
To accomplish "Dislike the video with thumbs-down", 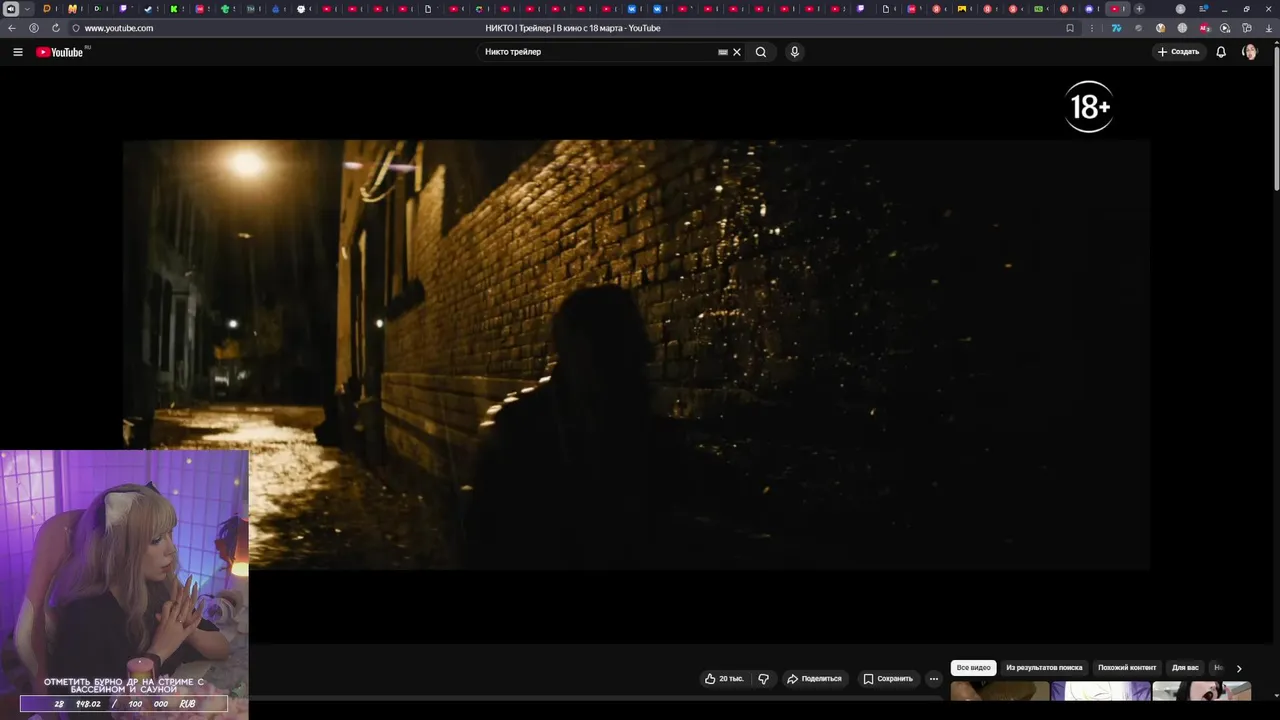I will (764, 678).
